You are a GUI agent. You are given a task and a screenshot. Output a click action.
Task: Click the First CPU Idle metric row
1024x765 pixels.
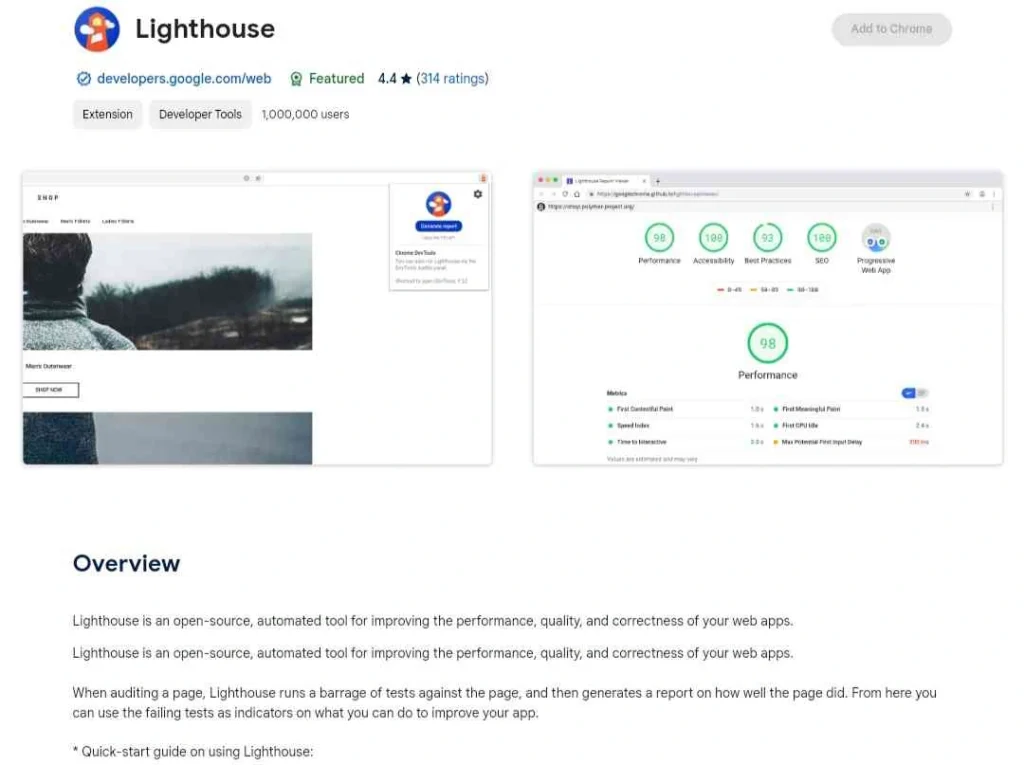tap(851, 425)
